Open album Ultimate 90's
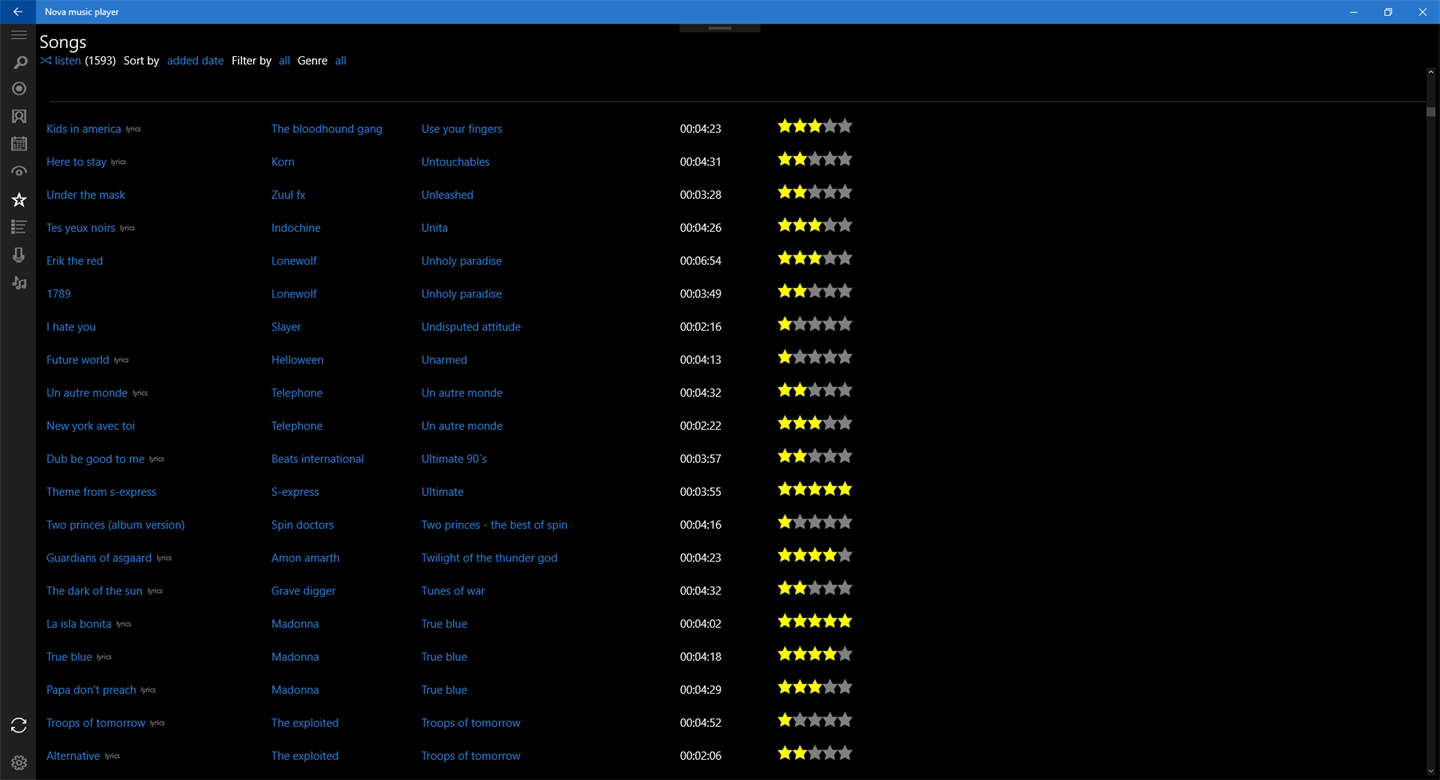1440x780 pixels. [x=454, y=459]
